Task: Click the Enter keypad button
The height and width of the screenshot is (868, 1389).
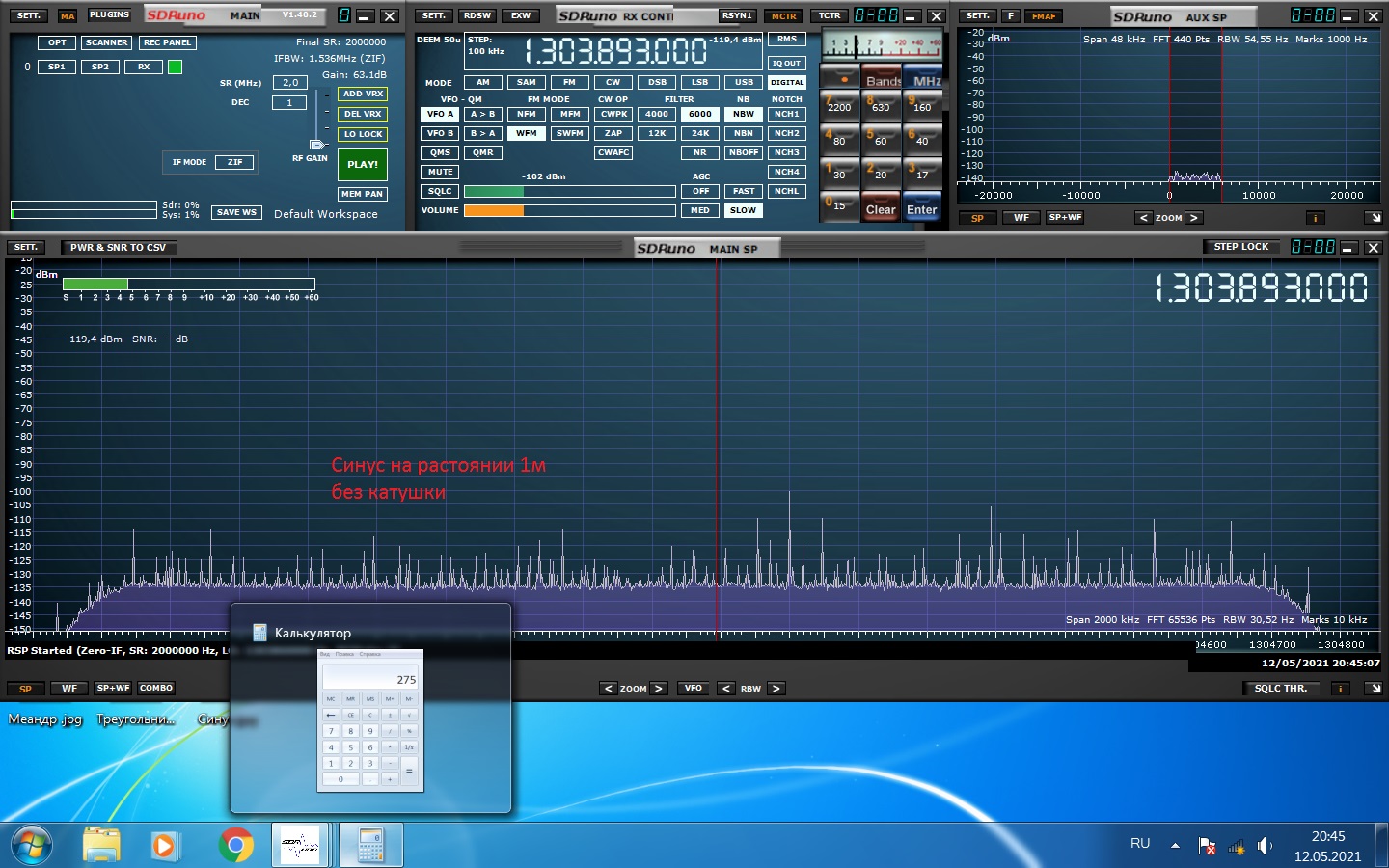Action: [922, 206]
